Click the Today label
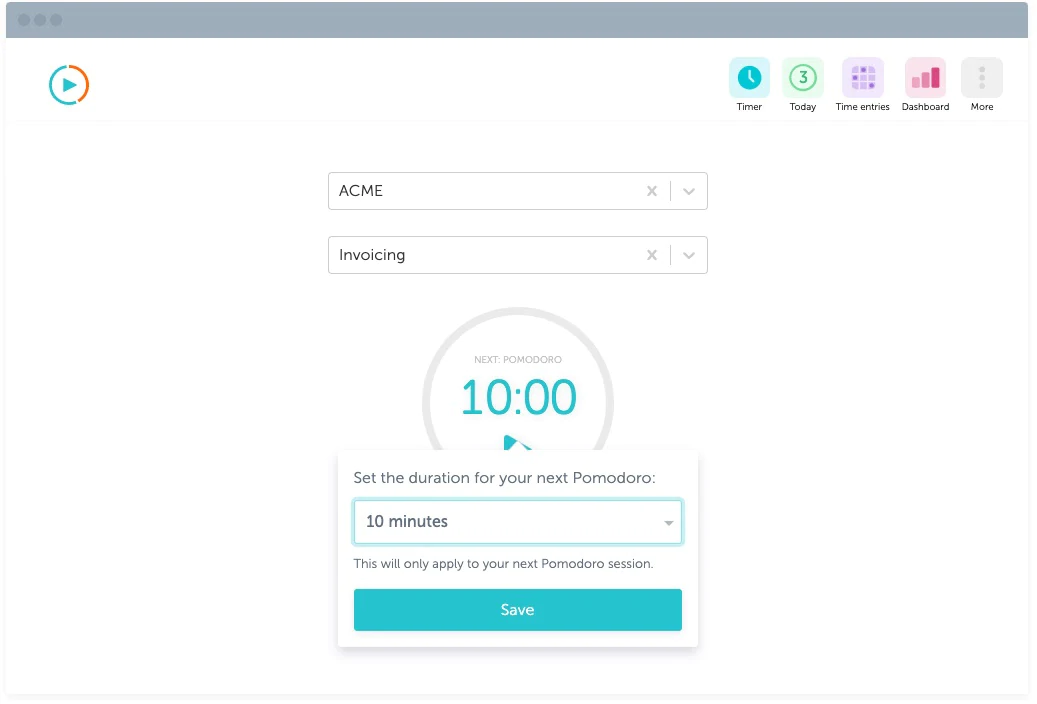The height and width of the screenshot is (704, 1037). click(x=802, y=107)
